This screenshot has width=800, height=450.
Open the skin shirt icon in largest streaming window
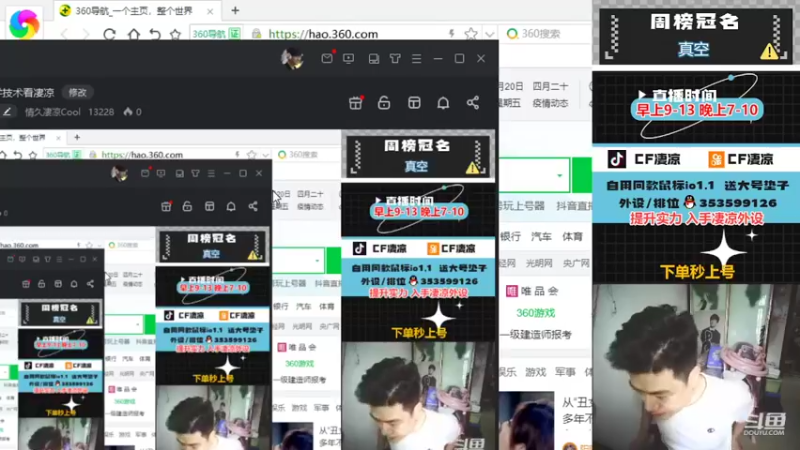(395, 59)
